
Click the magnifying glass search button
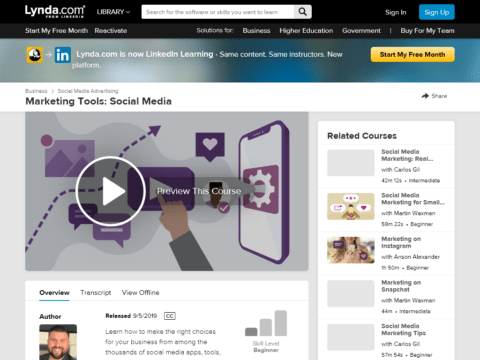303,12
